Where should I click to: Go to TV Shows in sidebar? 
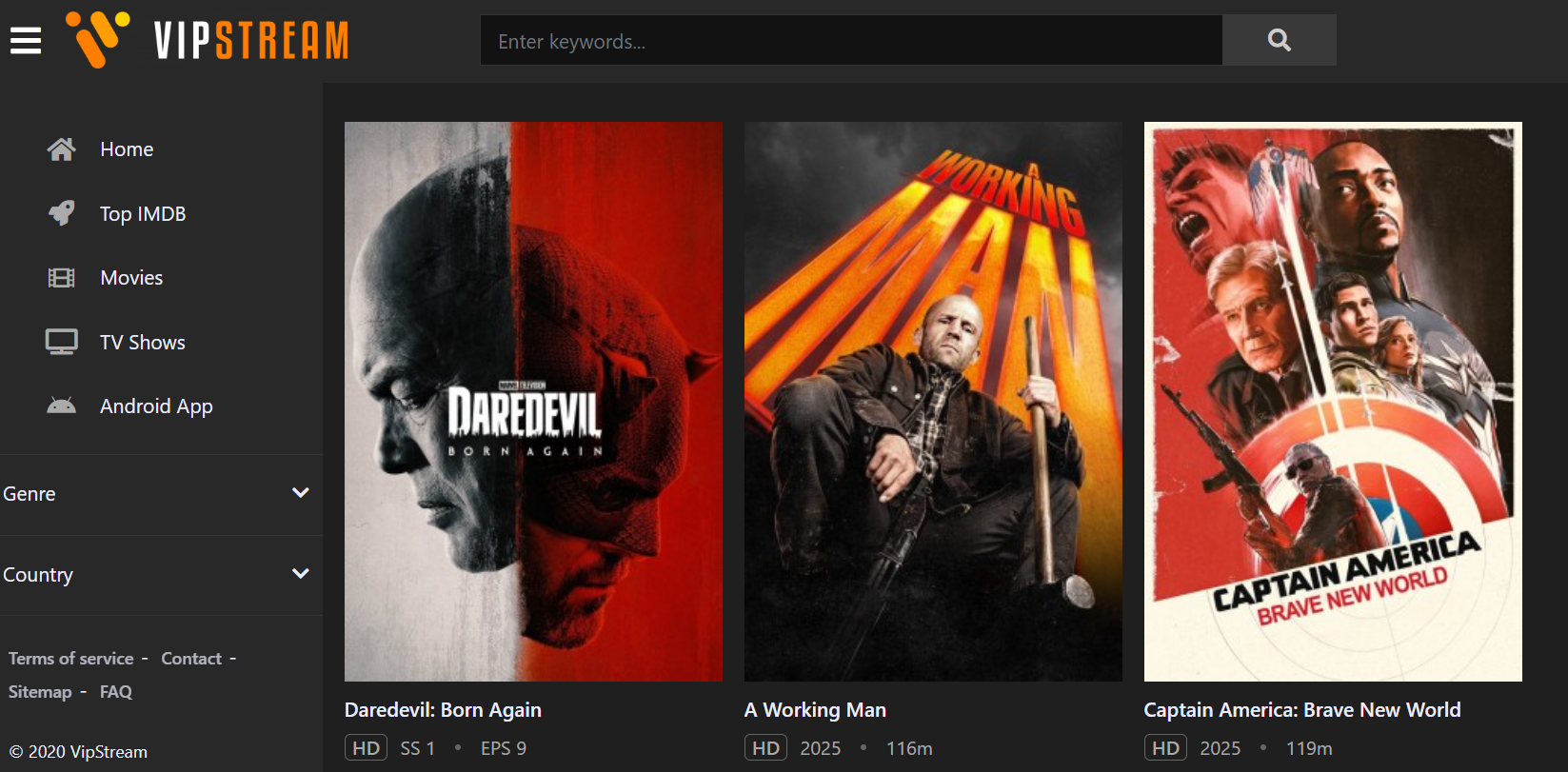click(x=143, y=343)
